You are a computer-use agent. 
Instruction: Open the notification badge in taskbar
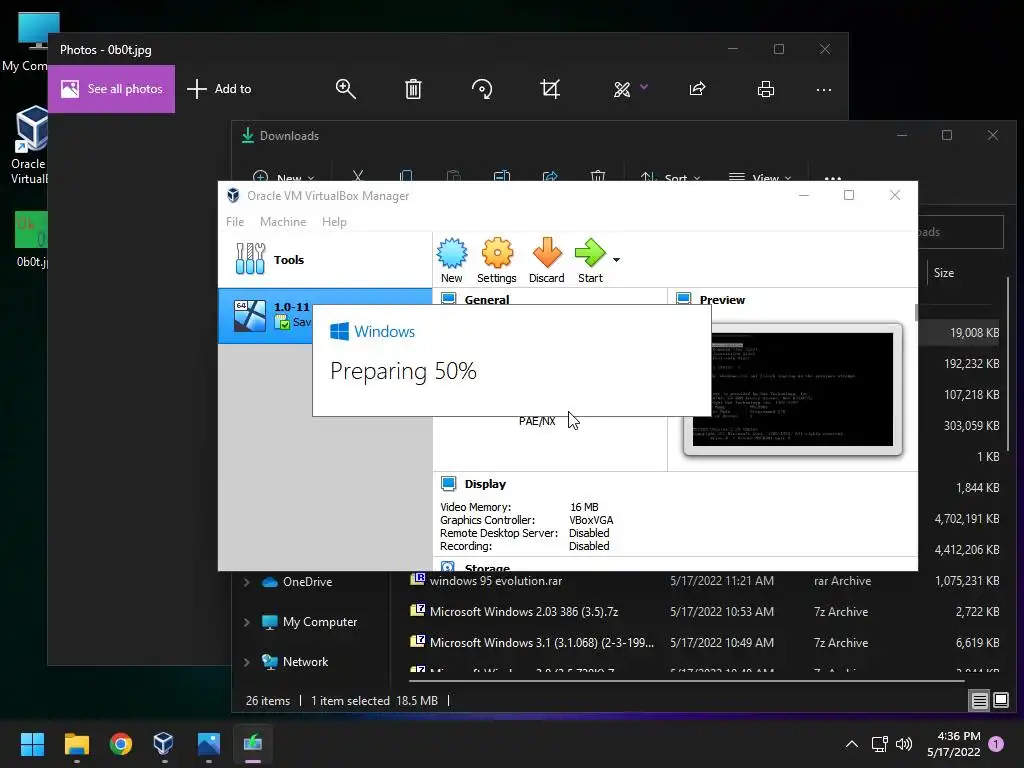(x=996, y=744)
